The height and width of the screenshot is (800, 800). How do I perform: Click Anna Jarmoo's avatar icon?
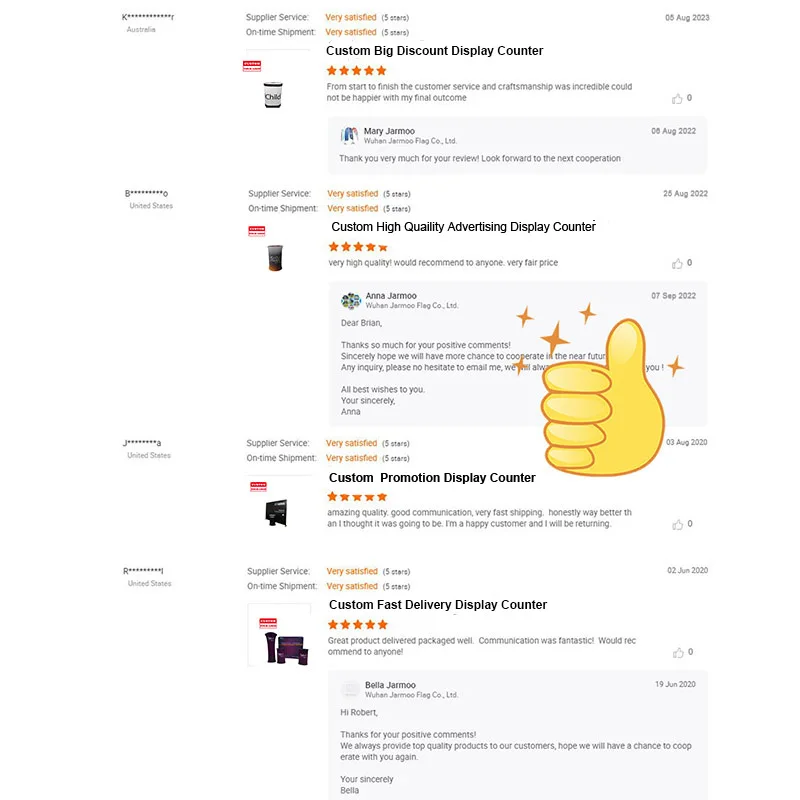coord(351,300)
